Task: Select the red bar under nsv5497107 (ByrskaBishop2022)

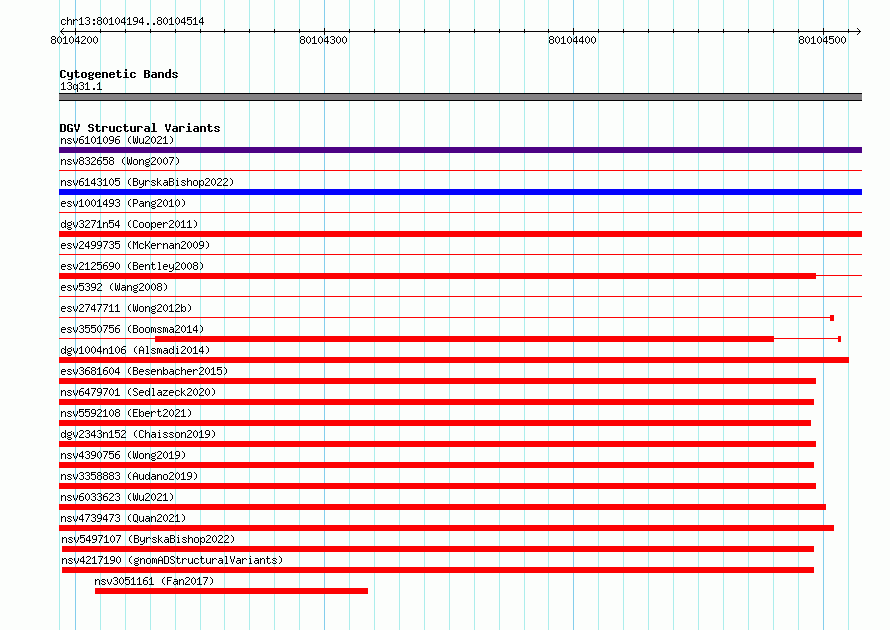Action: (438, 549)
